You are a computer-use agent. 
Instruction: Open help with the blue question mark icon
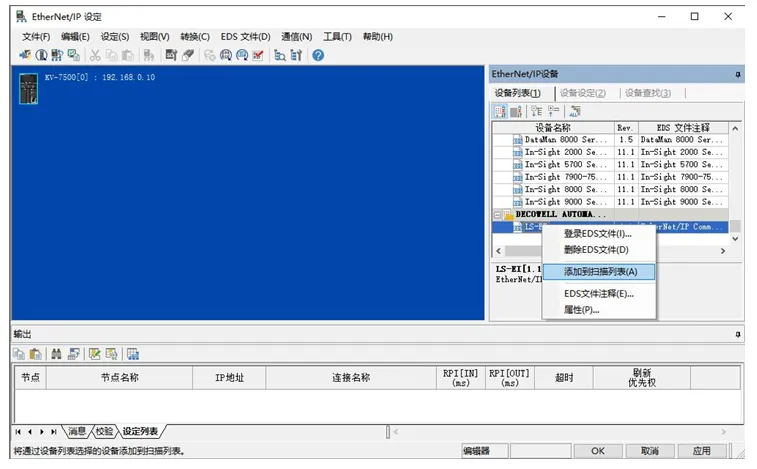coord(318,56)
